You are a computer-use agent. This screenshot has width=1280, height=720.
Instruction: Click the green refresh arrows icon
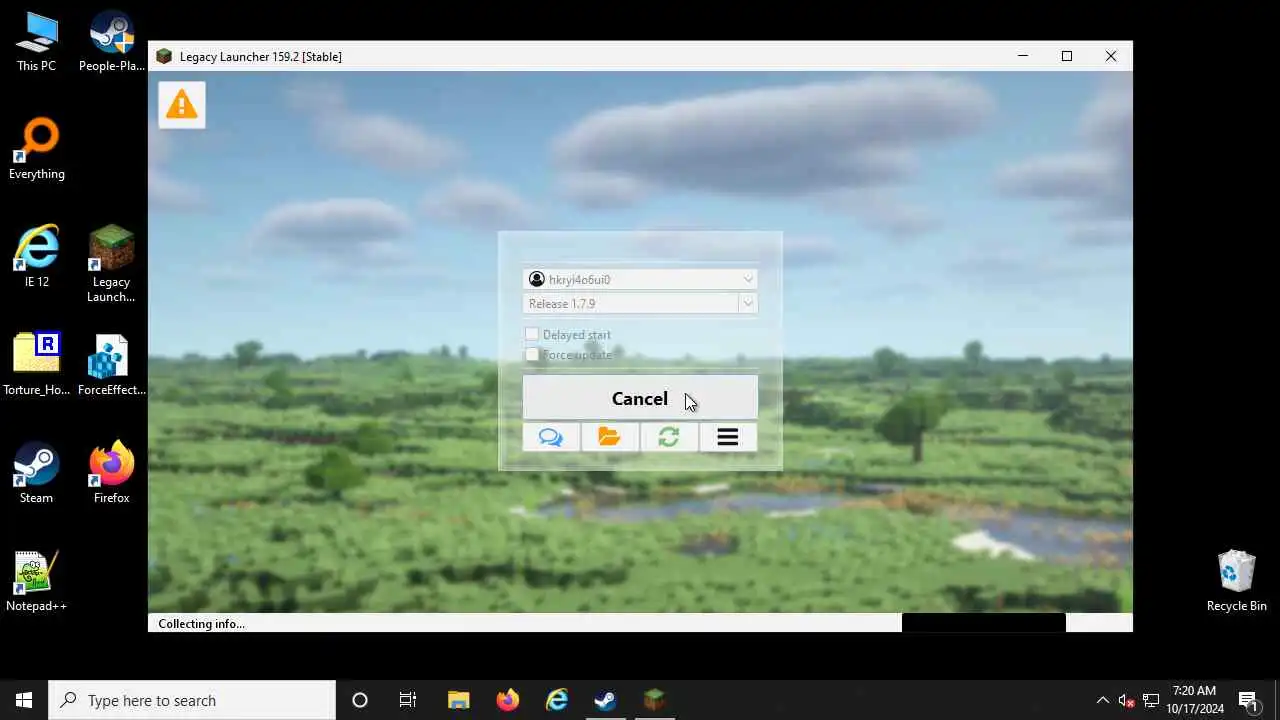point(669,437)
